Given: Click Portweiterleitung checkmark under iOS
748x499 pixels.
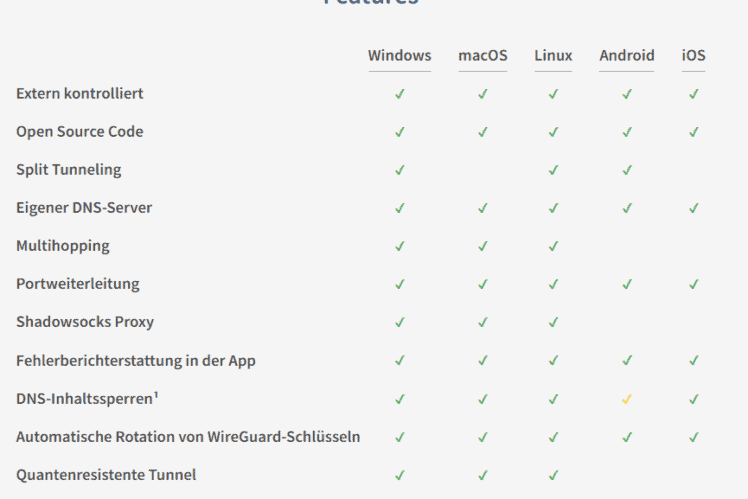Looking at the screenshot, I should click(694, 284).
